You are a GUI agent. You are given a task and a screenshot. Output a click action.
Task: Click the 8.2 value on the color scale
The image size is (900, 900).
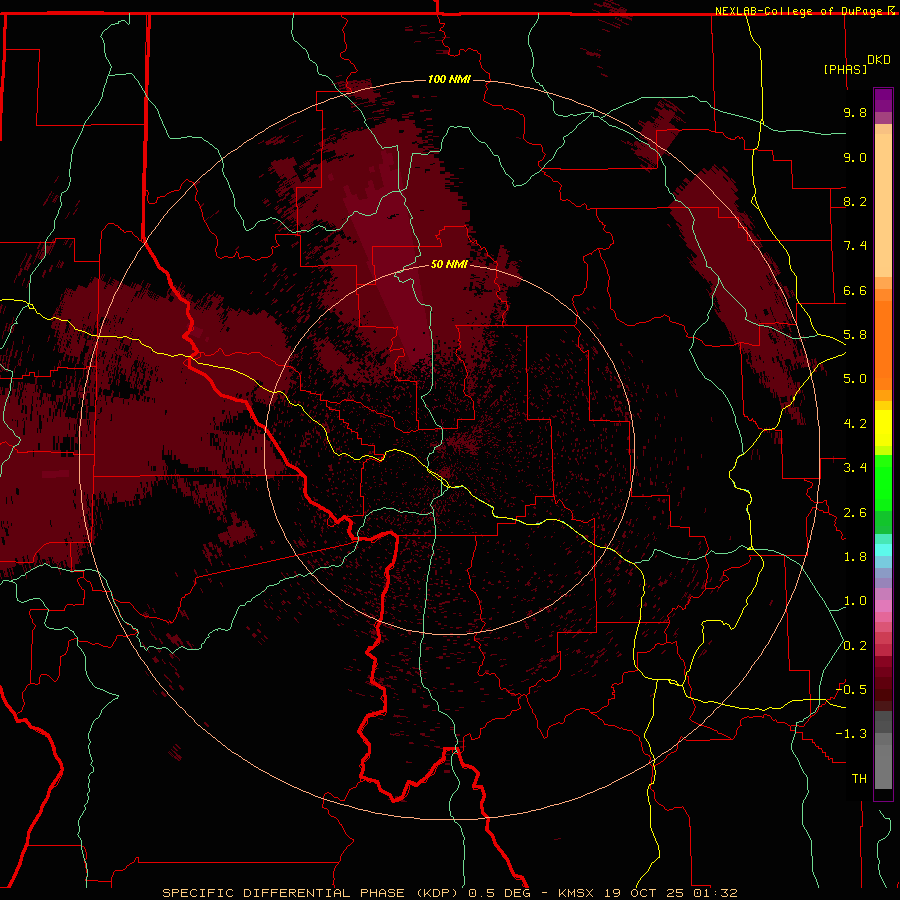point(855,201)
